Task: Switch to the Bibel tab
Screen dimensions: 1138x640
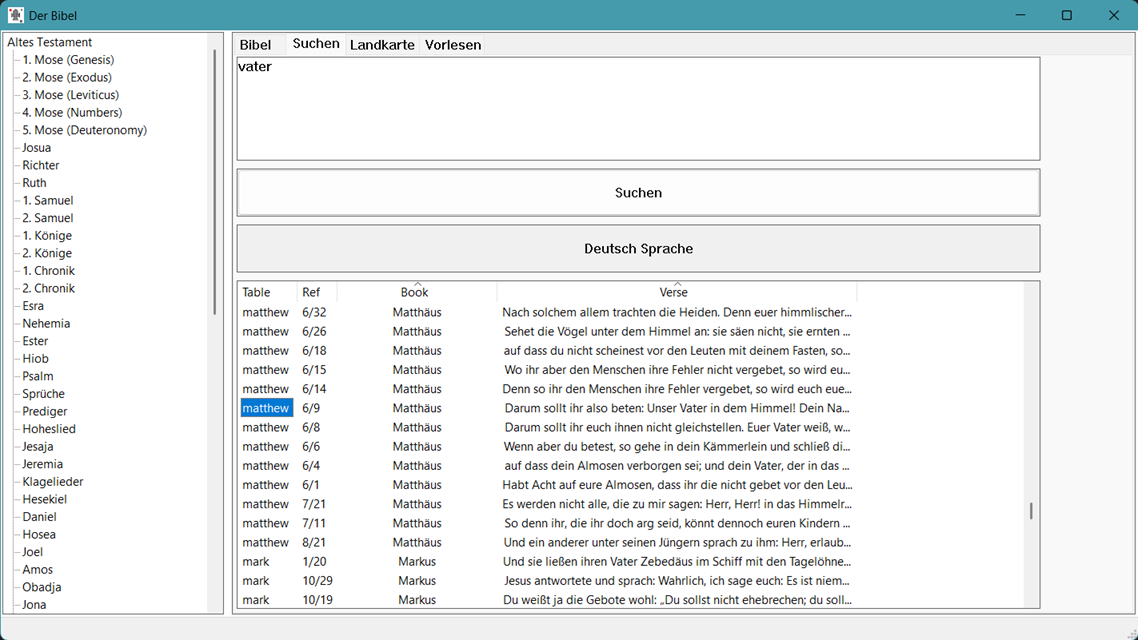Action: [x=255, y=45]
